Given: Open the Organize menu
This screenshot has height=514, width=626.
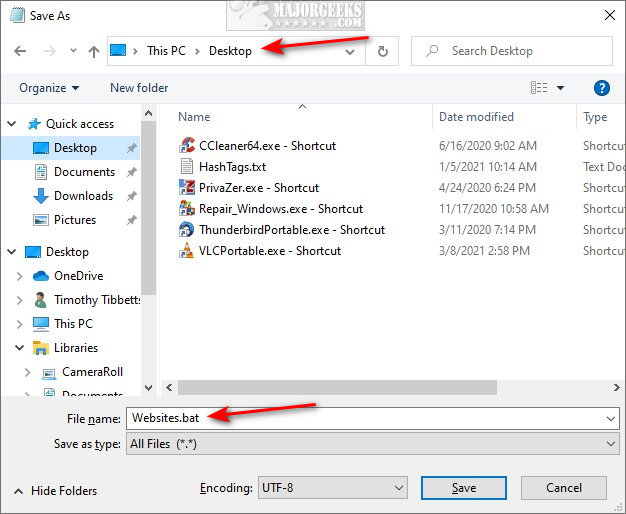Looking at the screenshot, I should (48, 88).
